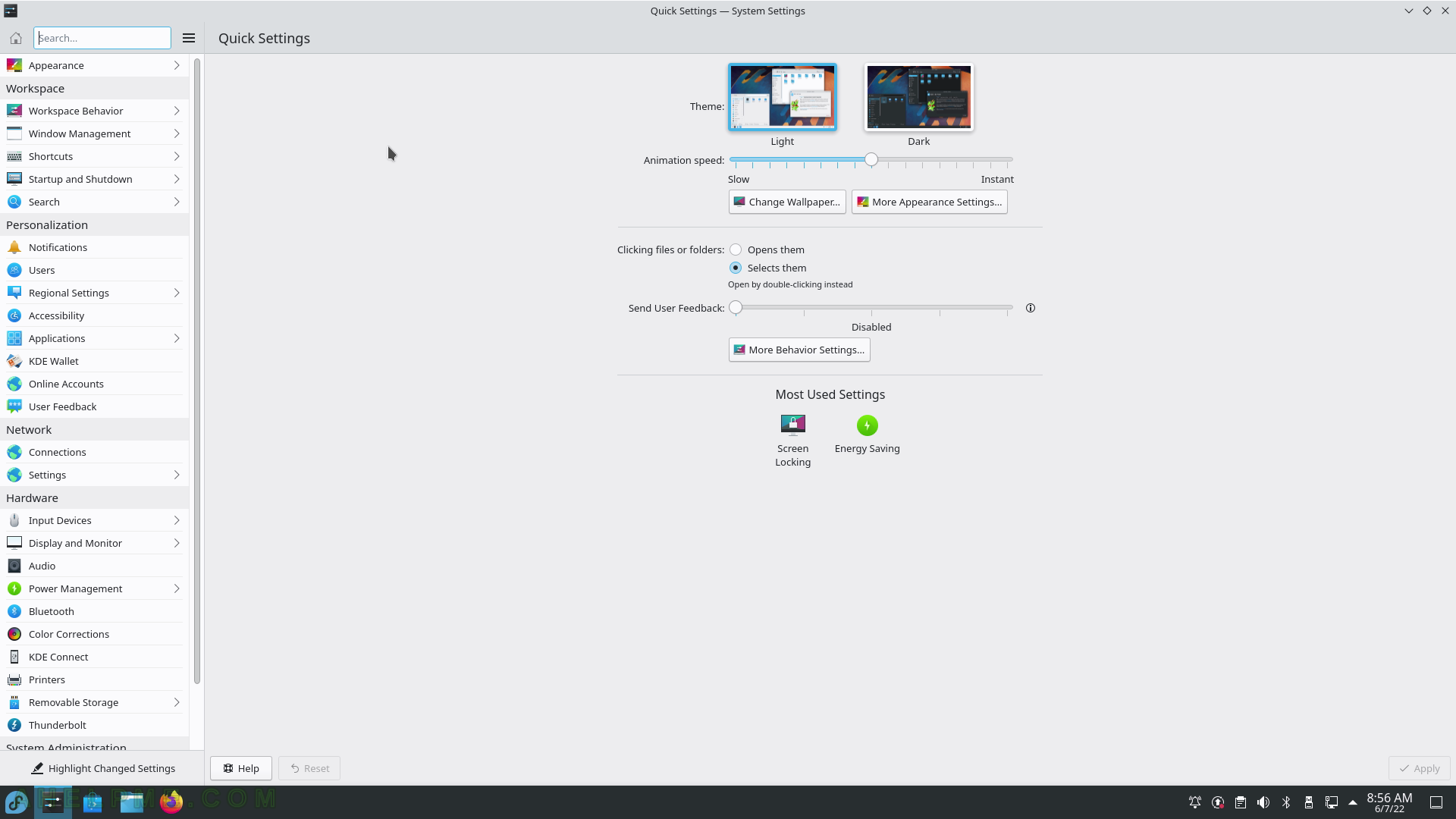
Task: Open the Energy Saving shortcut icon
Action: tap(867, 425)
